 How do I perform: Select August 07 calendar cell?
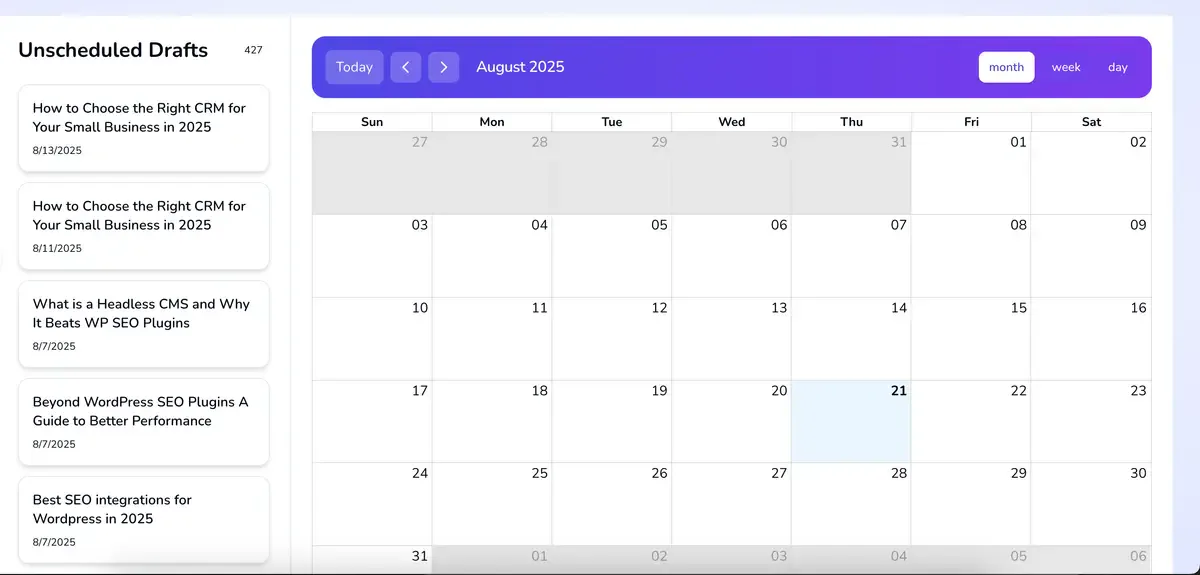pos(851,256)
